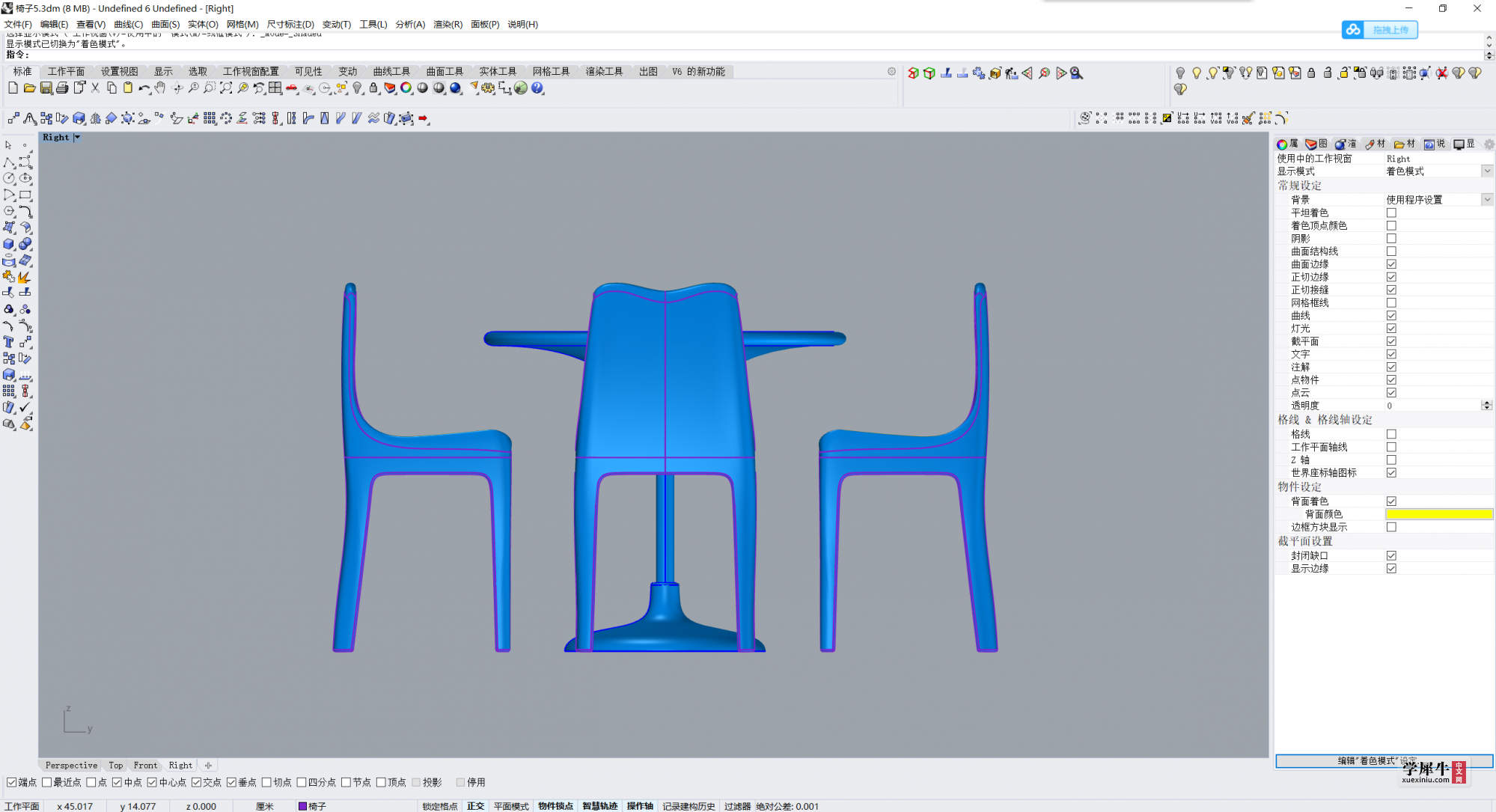This screenshot has width=1496, height=812.
Task: Click the add viewport tab plus button
Action: click(208, 766)
